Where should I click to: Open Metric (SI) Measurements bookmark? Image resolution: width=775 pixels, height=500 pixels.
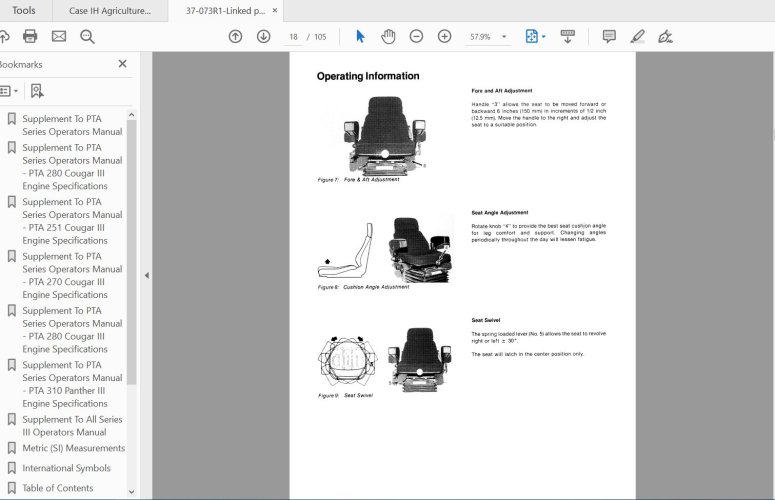(x=74, y=448)
